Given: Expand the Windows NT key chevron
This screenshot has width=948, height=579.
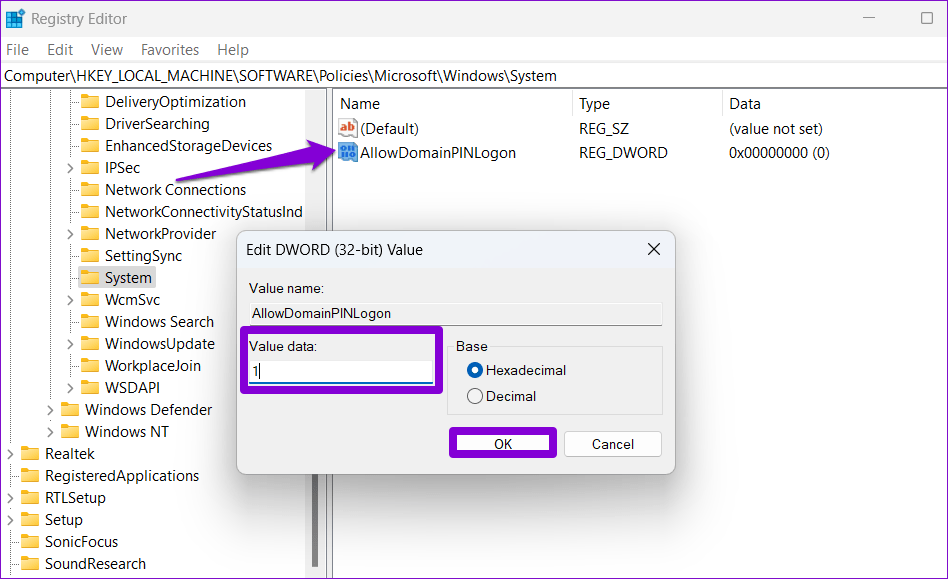Looking at the screenshot, I should 50,432.
